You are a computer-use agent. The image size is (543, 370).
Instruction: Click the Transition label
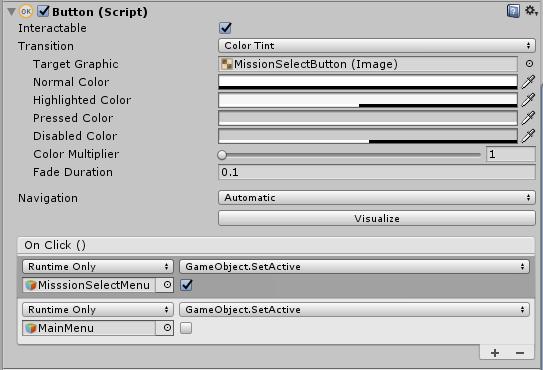click(46, 46)
